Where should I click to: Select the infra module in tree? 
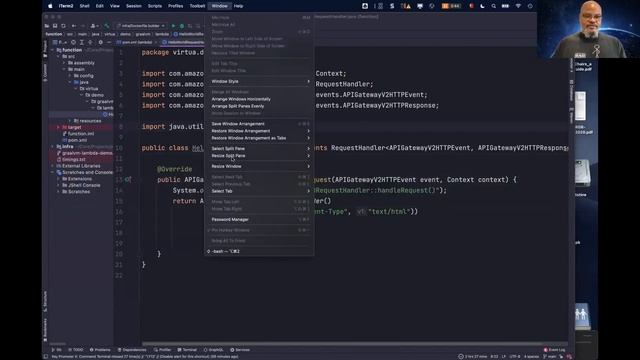pyautogui.click(x=65, y=147)
